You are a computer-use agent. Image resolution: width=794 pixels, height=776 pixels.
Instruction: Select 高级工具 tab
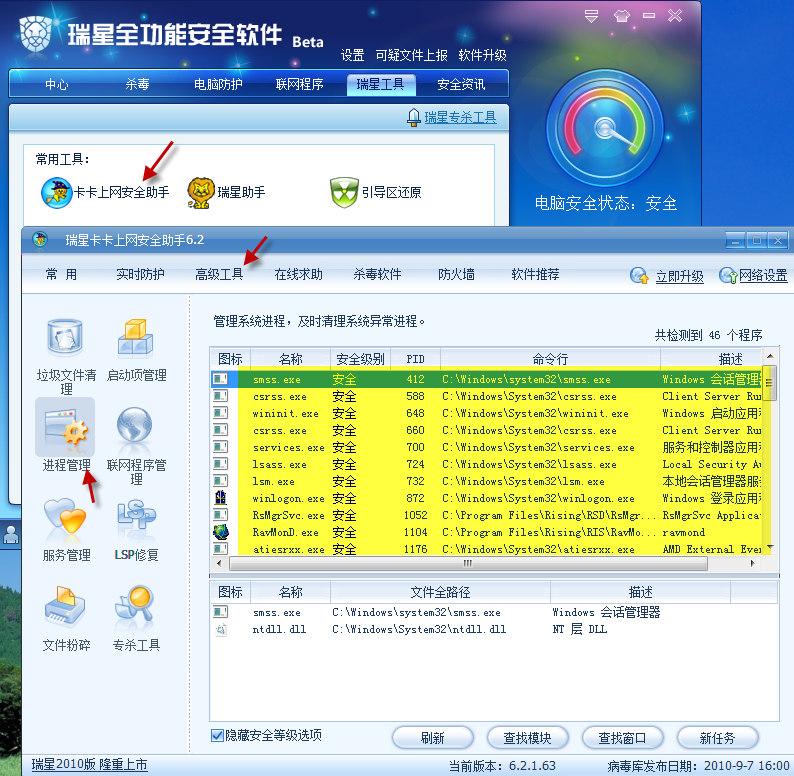tap(219, 275)
